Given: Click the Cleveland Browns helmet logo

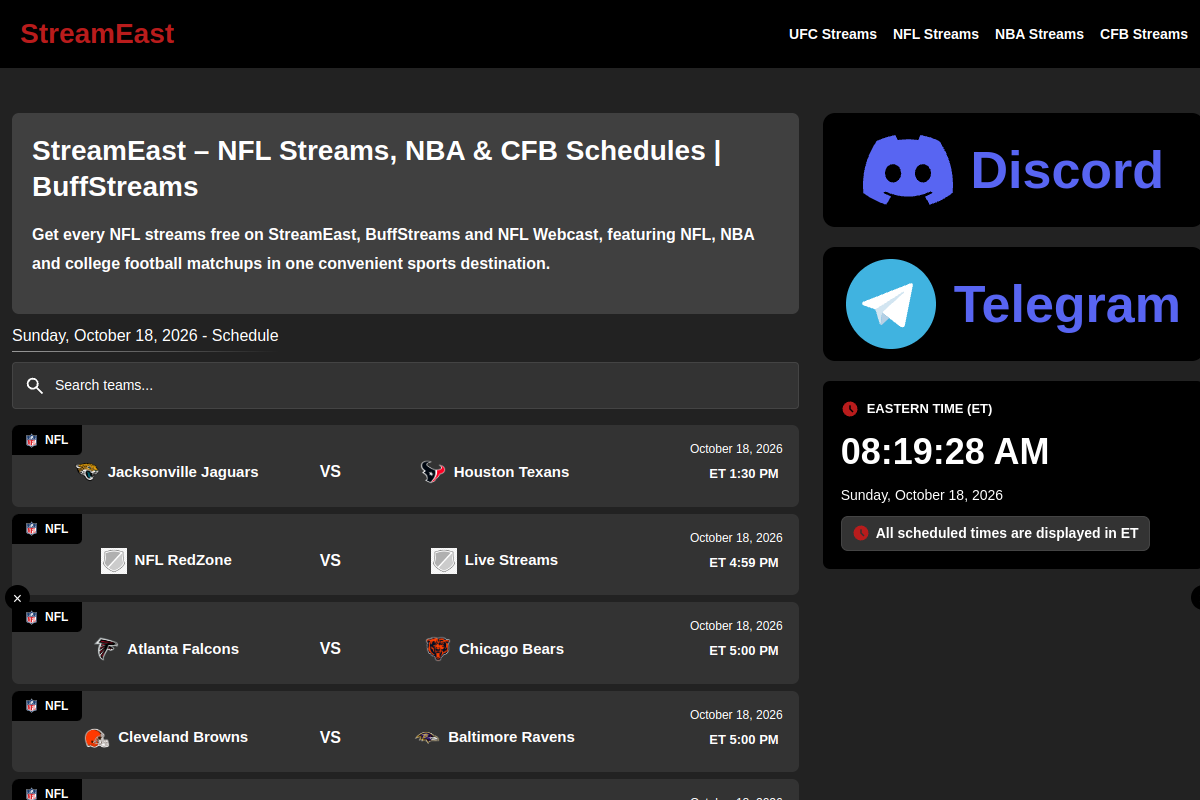Looking at the screenshot, I should click(97, 738).
